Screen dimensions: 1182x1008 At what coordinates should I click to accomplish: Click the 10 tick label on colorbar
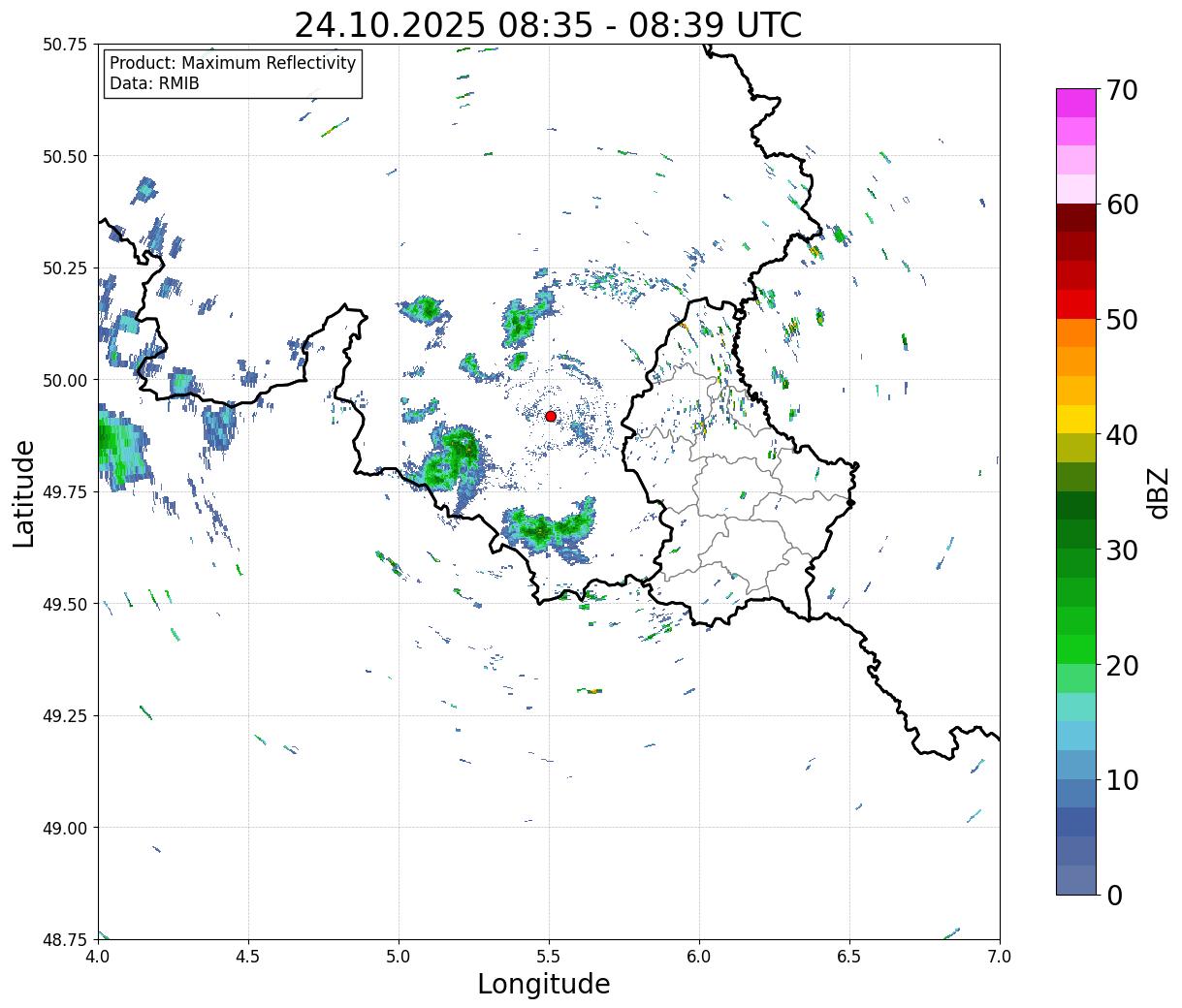[1121, 779]
